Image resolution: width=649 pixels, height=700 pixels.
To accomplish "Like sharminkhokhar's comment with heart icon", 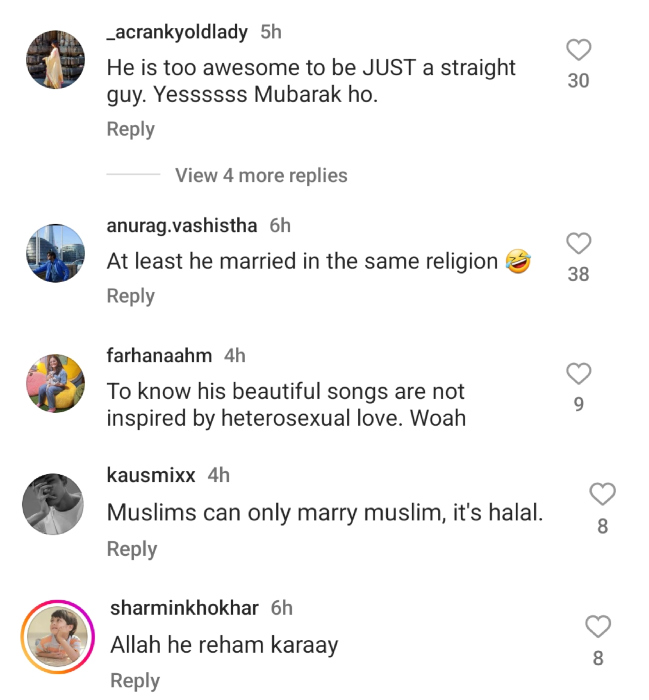I will click(x=597, y=627).
